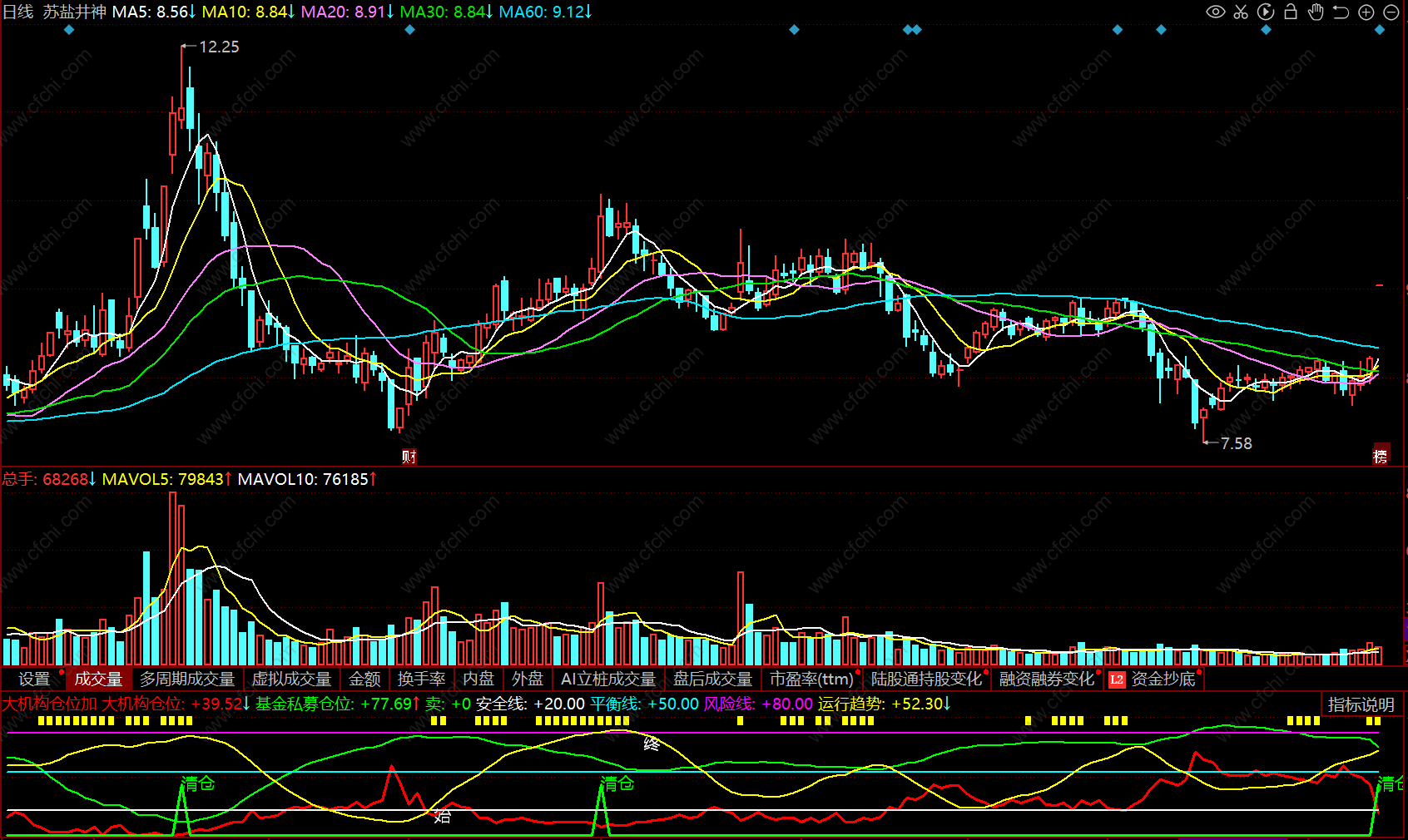Click the 安全线: +20.00 label

pos(530,704)
